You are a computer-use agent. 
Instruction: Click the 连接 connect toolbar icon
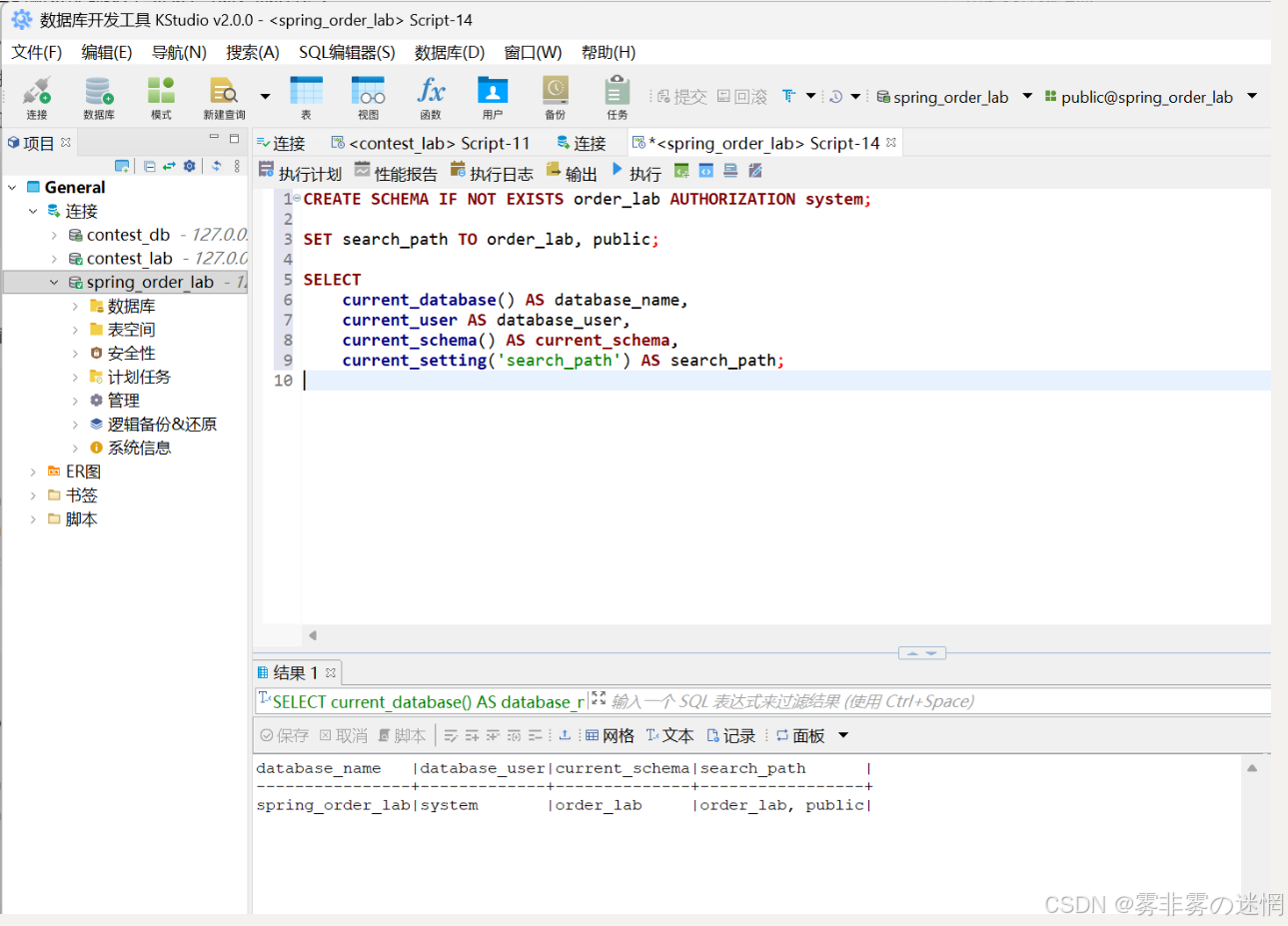pos(37,97)
